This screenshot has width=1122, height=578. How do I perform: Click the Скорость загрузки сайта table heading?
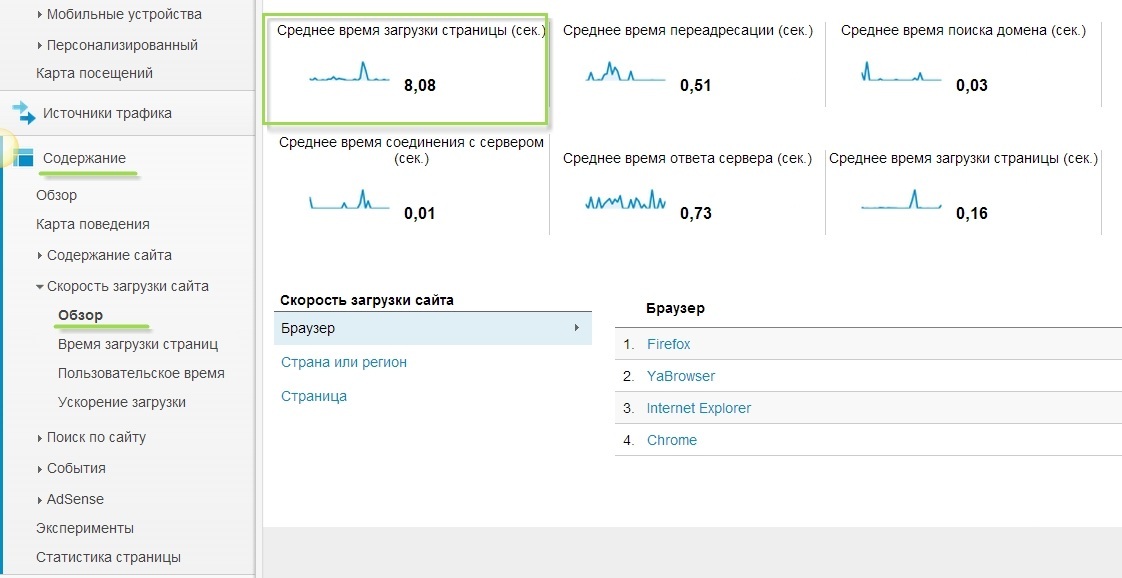[x=367, y=300]
